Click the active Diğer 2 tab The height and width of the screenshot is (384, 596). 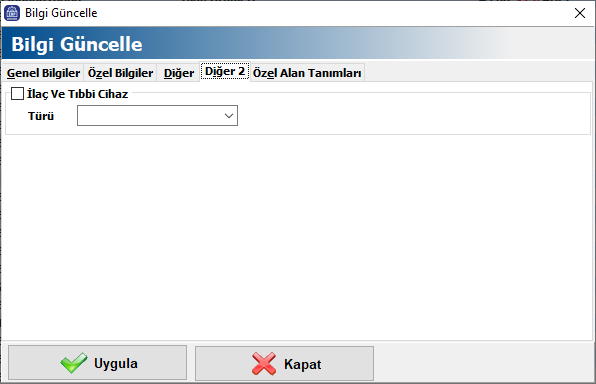pos(225,71)
